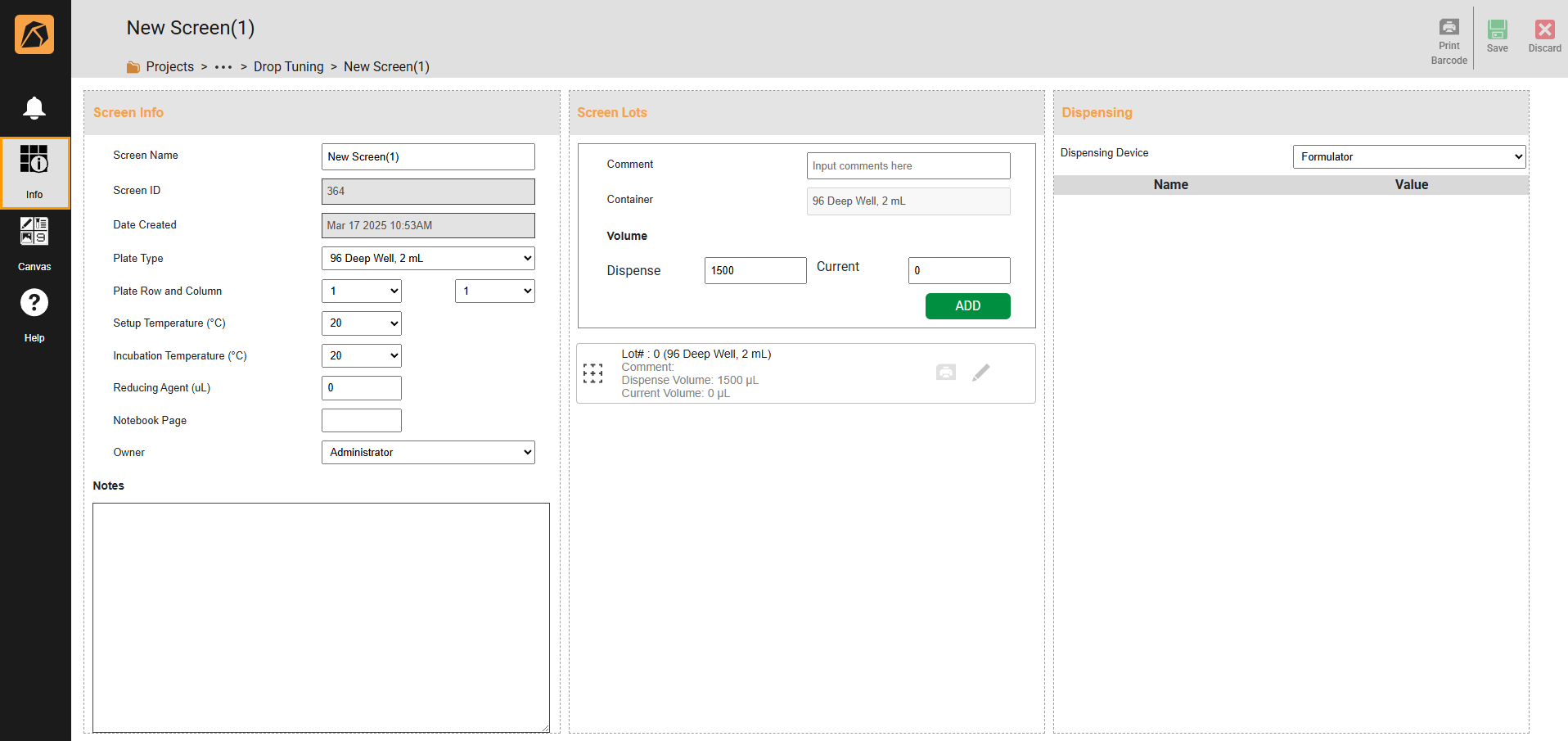Screen dimensions: 1568x741
Task: Click the printer icon on the lot card
Action: pos(946,372)
